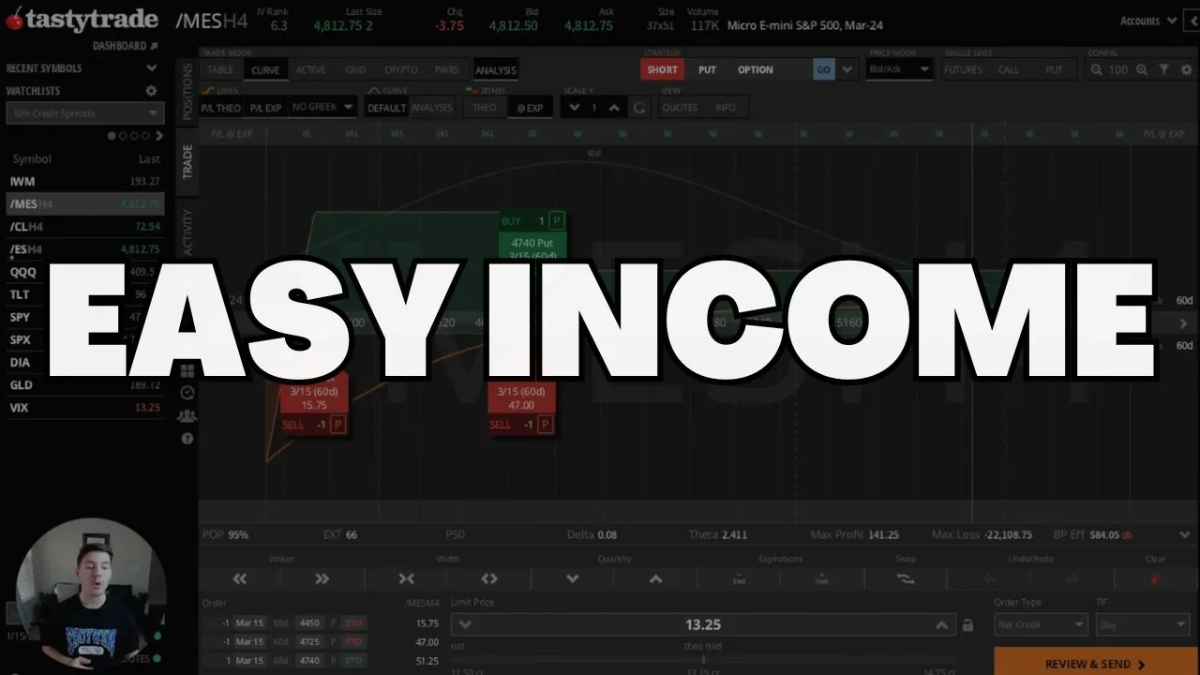Open the POSITIONS vertical tab
Screen dimensions: 1200x675
(x=187, y=92)
